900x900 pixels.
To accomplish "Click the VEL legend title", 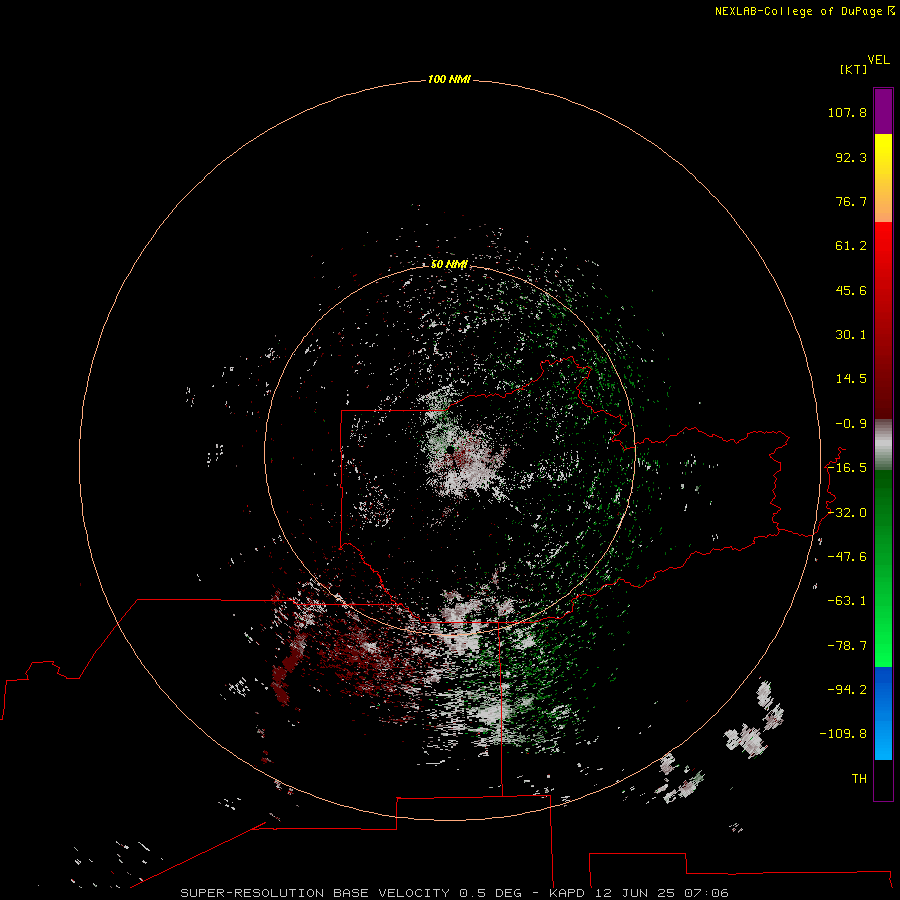I will click(x=879, y=60).
